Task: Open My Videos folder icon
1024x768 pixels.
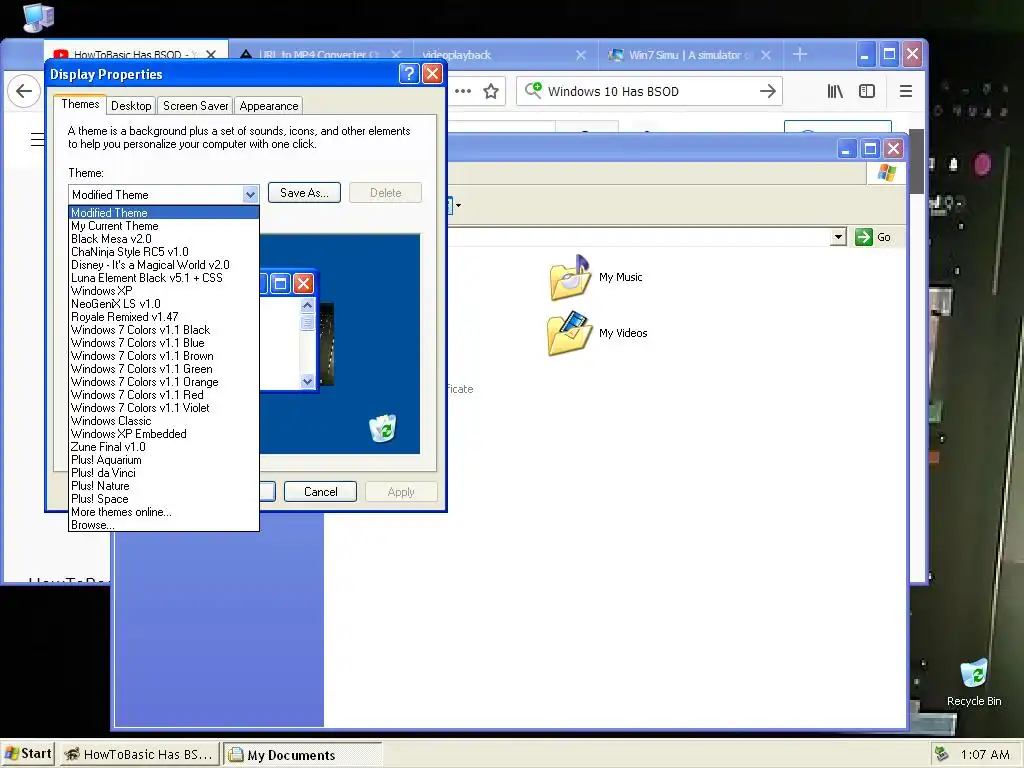Action: pyautogui.click(x=569, y=333)
